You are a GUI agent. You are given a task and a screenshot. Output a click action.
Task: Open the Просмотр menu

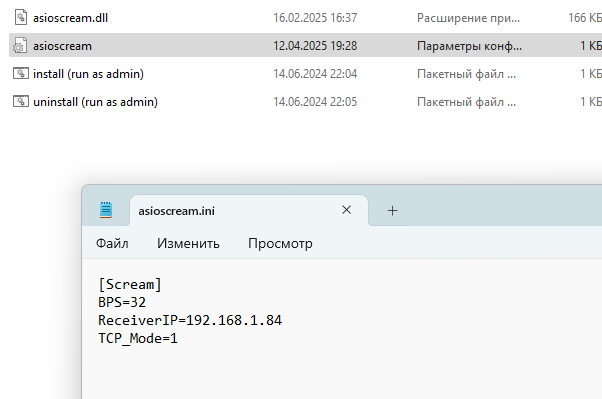pyautogui.click(x=280, y=243)
